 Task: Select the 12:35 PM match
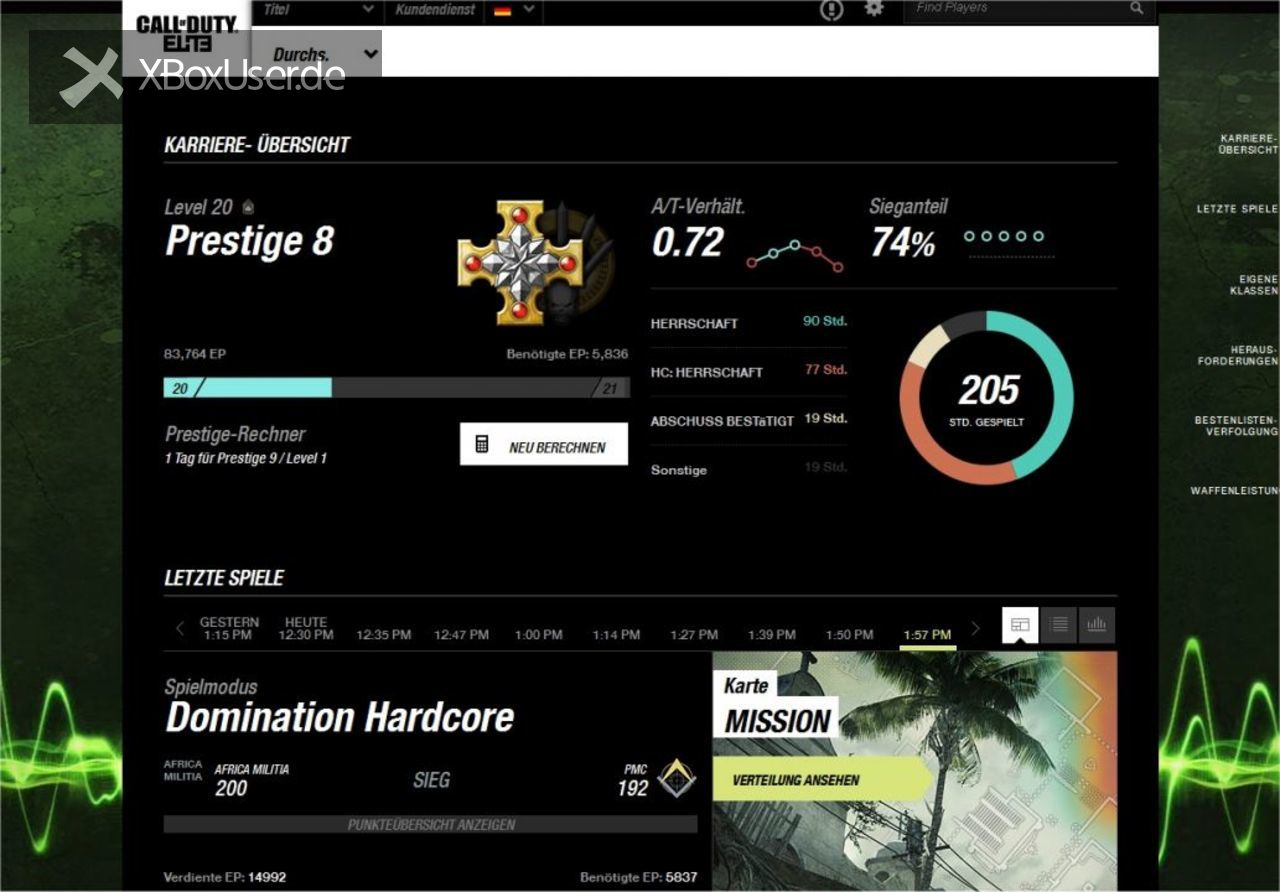(384, 635)
